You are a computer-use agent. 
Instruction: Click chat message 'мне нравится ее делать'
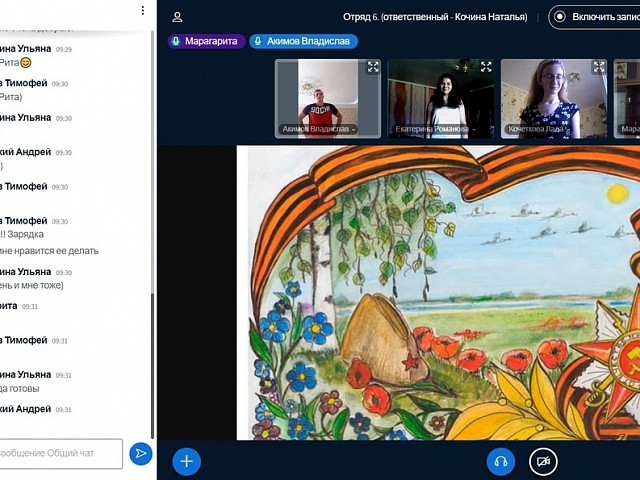coord(49,251)
